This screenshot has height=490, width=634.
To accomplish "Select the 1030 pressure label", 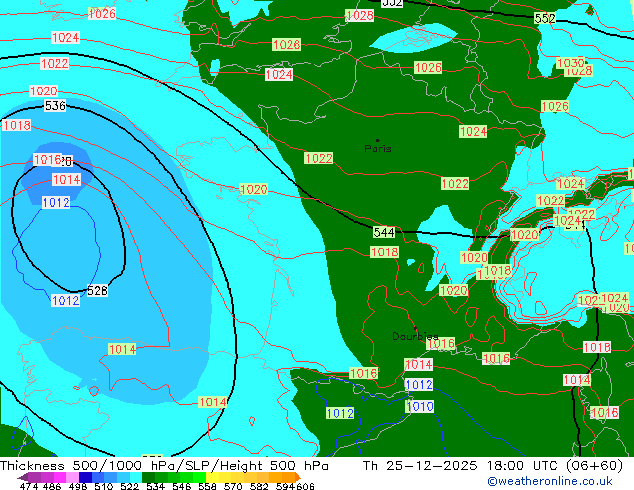I will click(570, 63).
